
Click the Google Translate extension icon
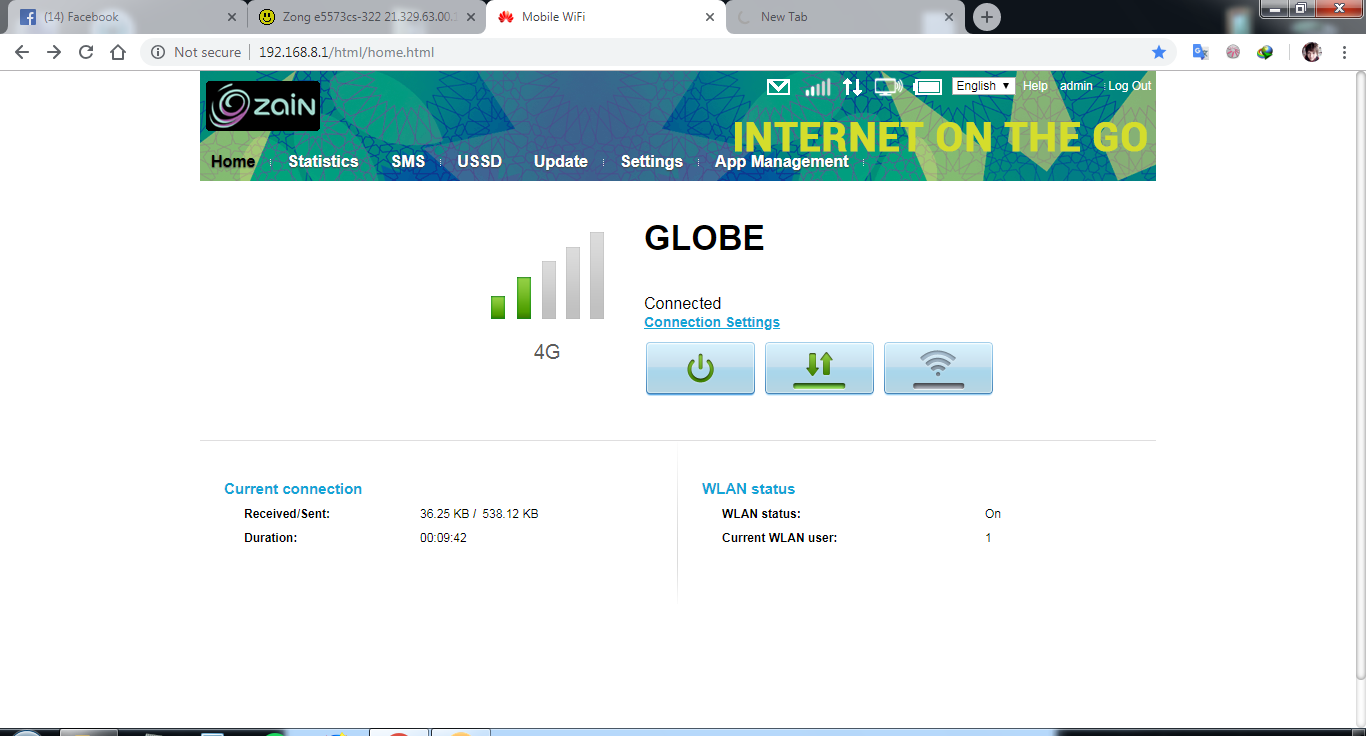pyautogui.click(x=1201, y=52)
